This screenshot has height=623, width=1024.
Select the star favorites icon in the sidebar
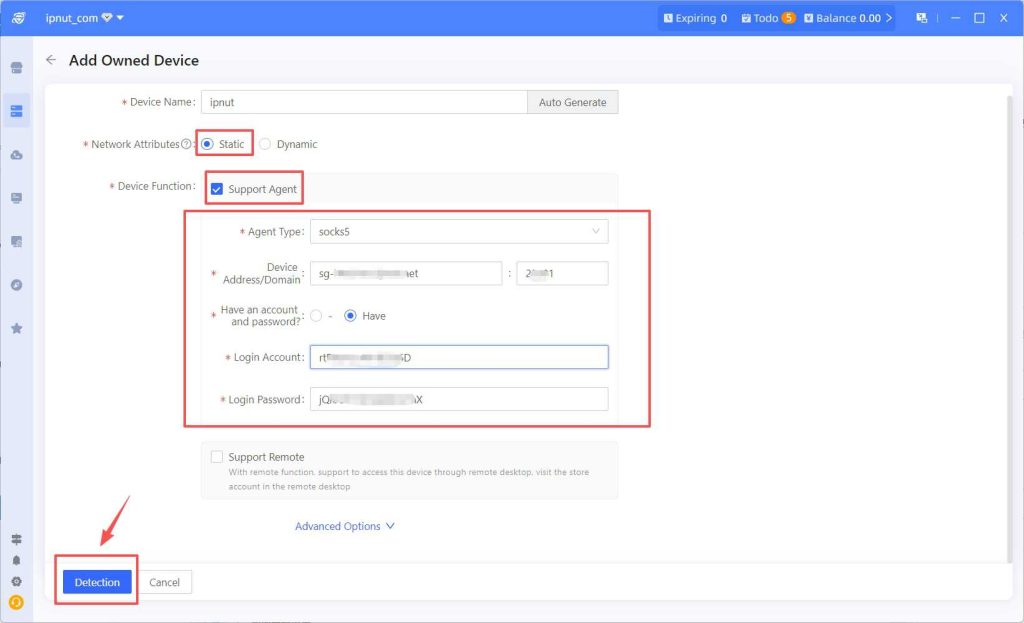(x=16, y=328)
